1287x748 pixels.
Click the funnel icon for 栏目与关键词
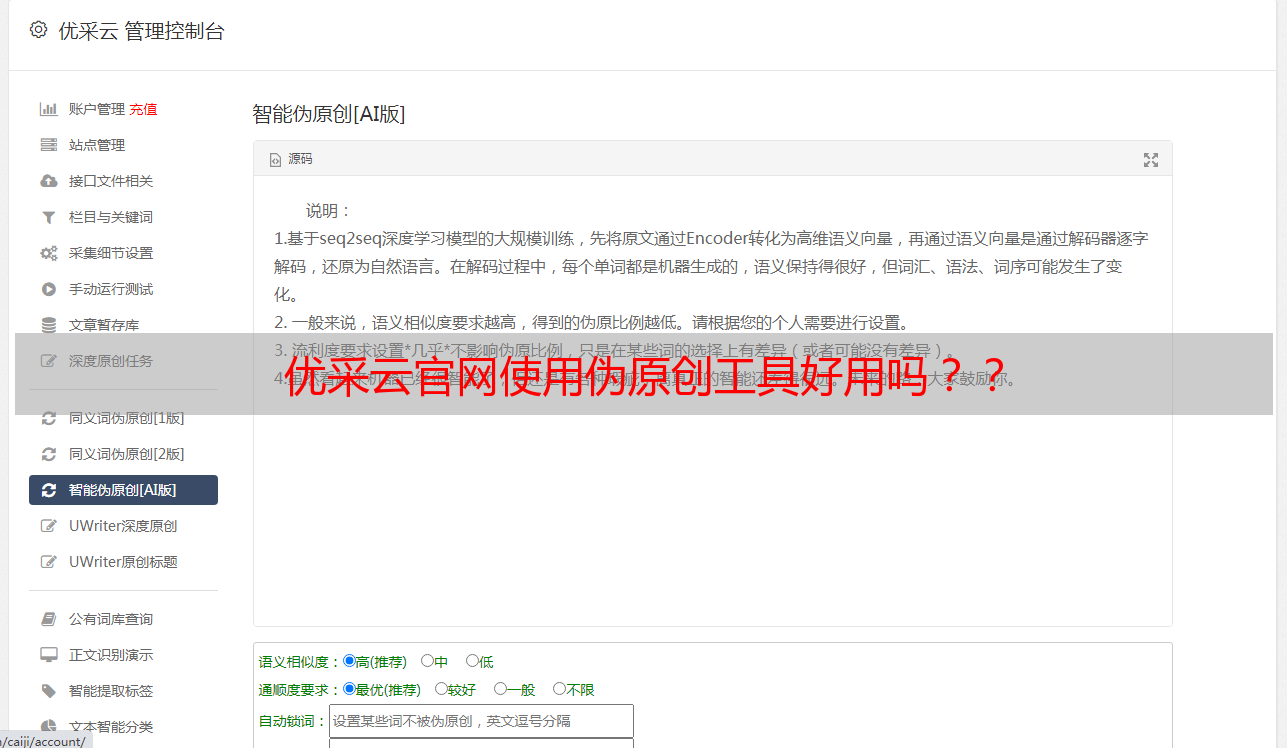point(48,217)
